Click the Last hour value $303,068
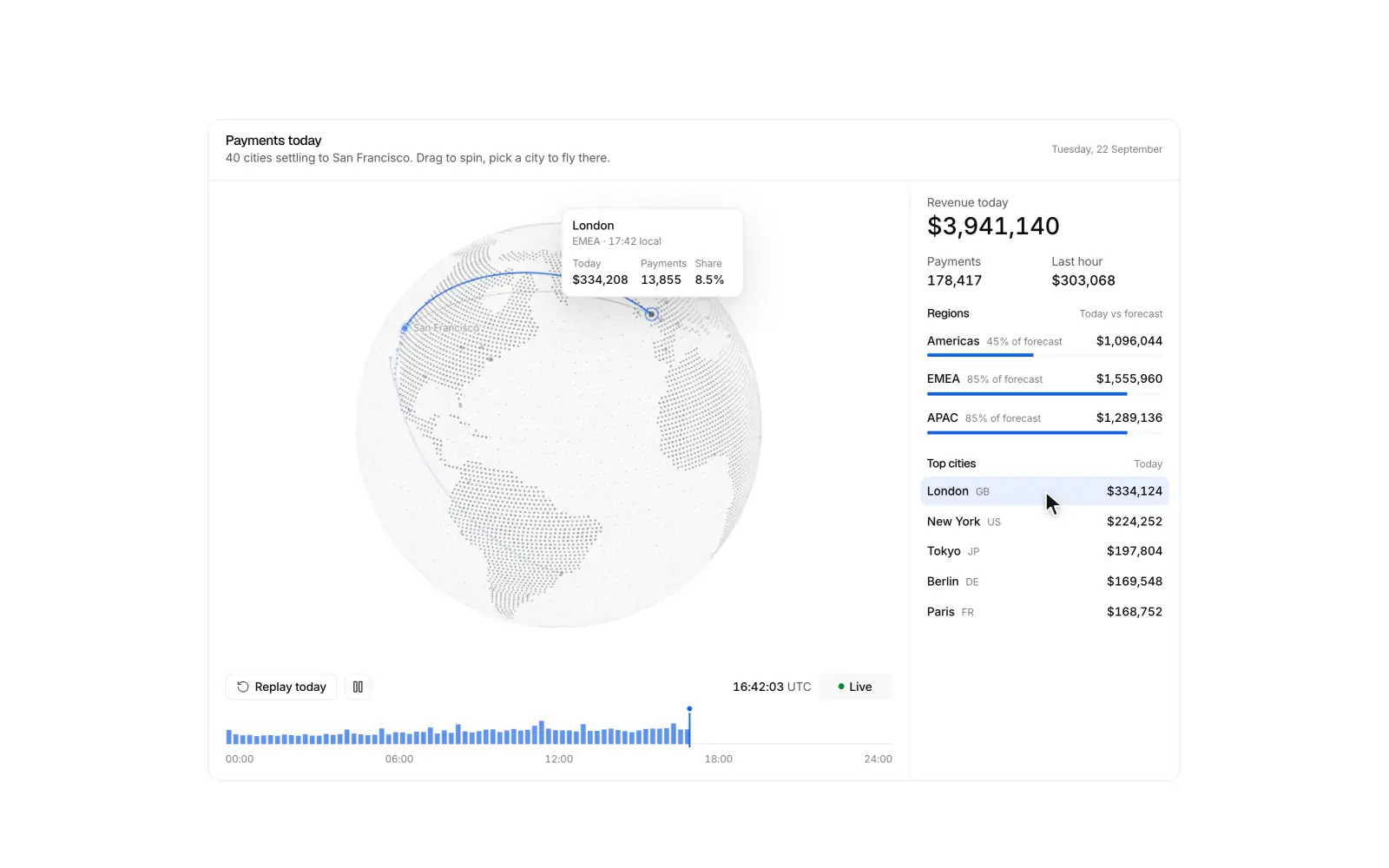The width and height of the screenshot is (1389, 868). tap(1083, 280)
